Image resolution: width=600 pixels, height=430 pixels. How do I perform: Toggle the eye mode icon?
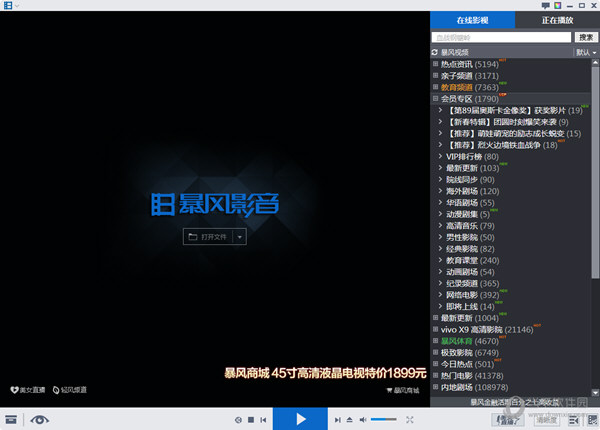point(39,419)
